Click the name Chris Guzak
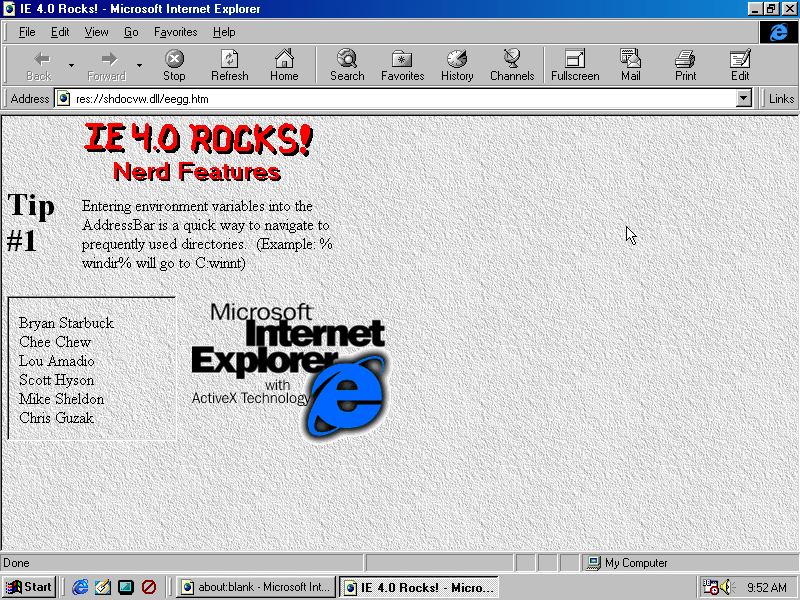This screenshot has width=800, height=600. 57,418
